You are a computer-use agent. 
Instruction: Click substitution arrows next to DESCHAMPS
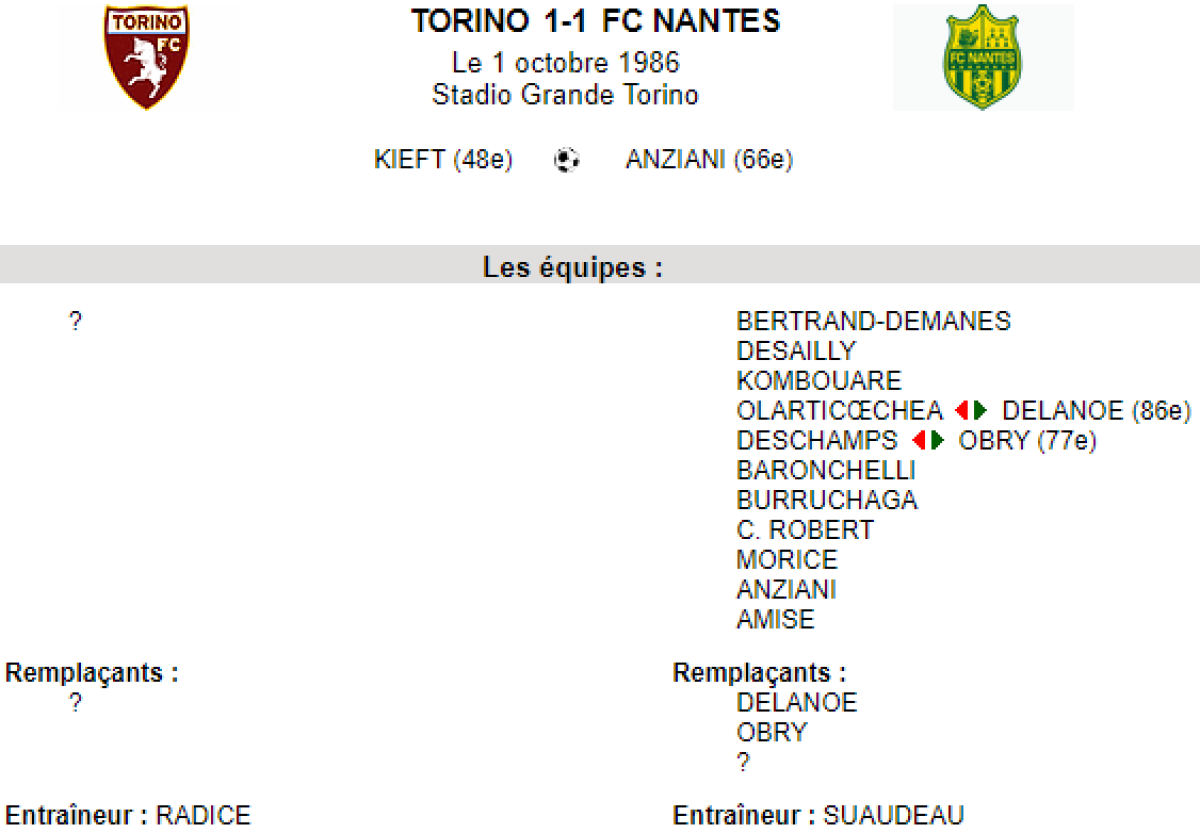(928, 441)
